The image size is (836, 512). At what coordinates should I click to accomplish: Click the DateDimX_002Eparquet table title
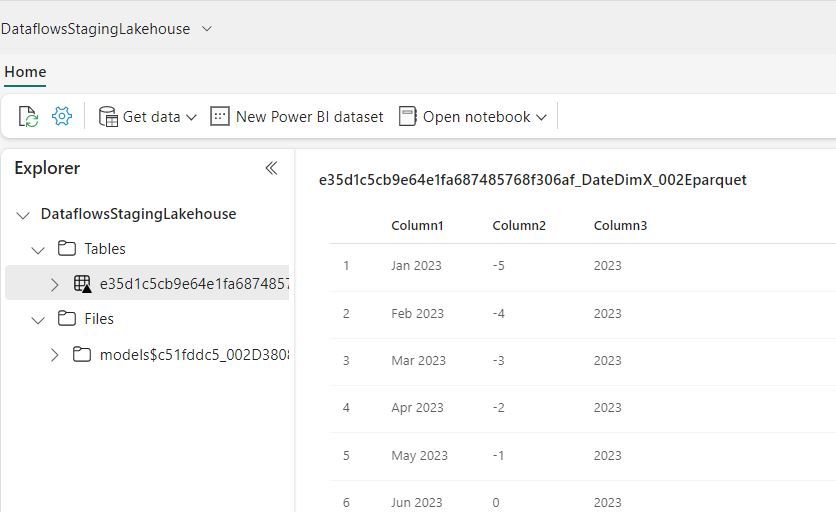tap(533, 180)
